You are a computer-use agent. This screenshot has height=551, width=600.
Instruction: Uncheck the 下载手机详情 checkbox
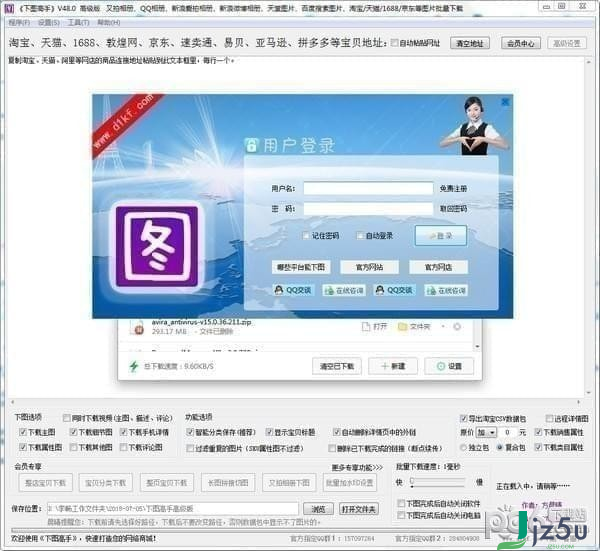click(123, 432)
